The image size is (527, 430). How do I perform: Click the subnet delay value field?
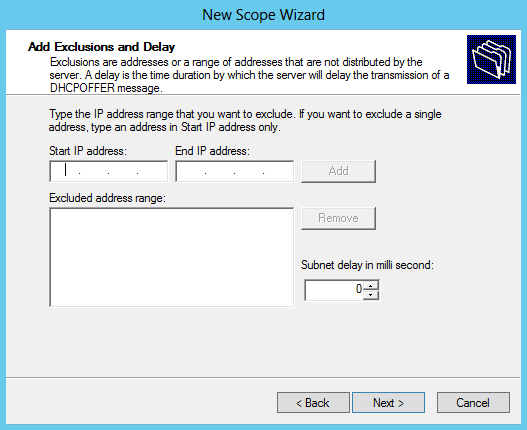[x=334, y=290]
